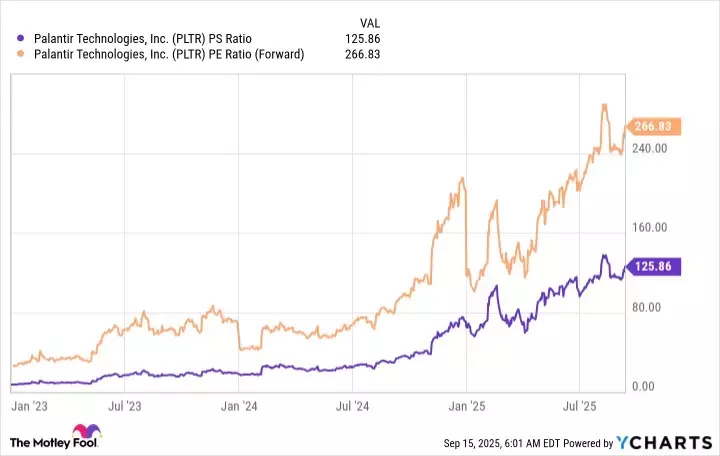Select the Jan '24 x-axis label
720x456 pixels.
pyautogui.click(x=237, y=408)
